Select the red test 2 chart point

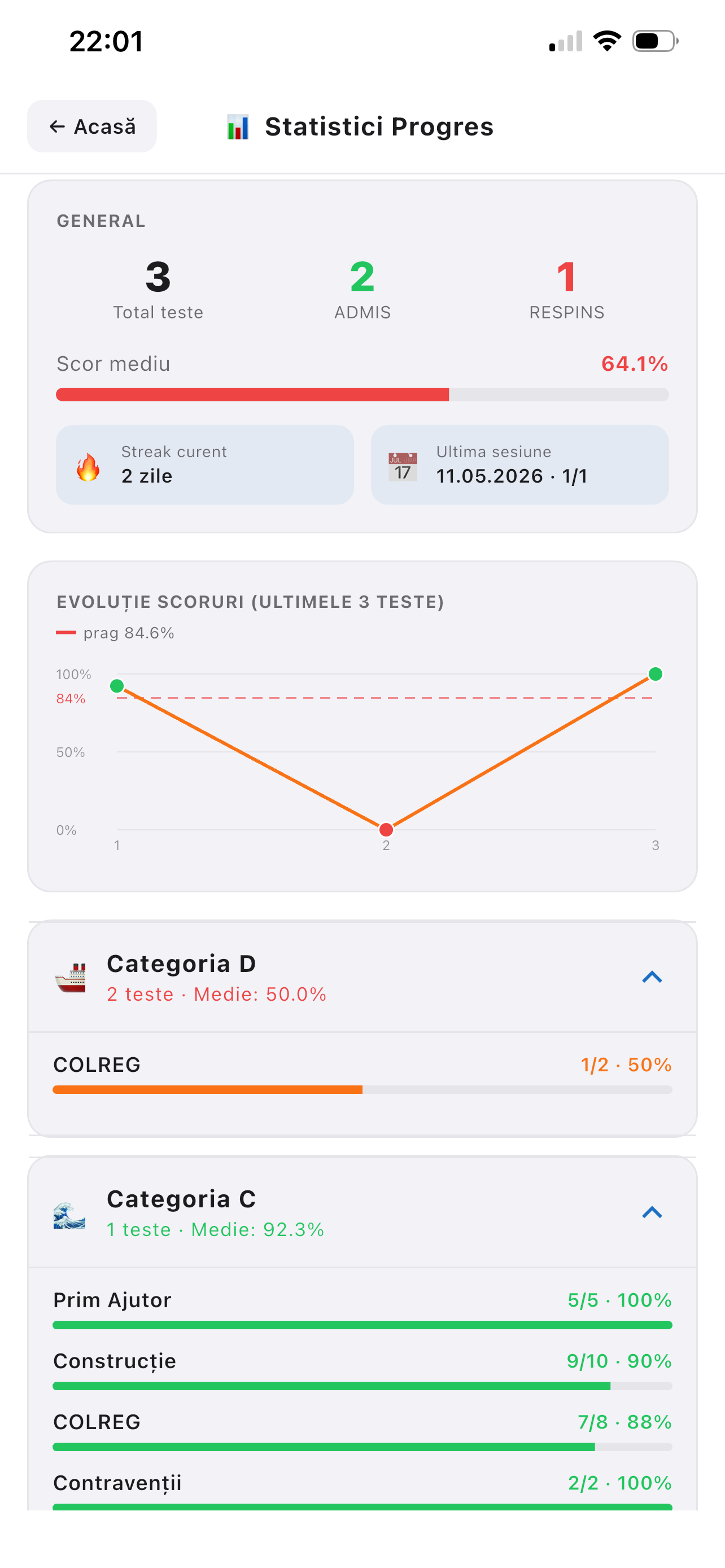pos(386,830)
